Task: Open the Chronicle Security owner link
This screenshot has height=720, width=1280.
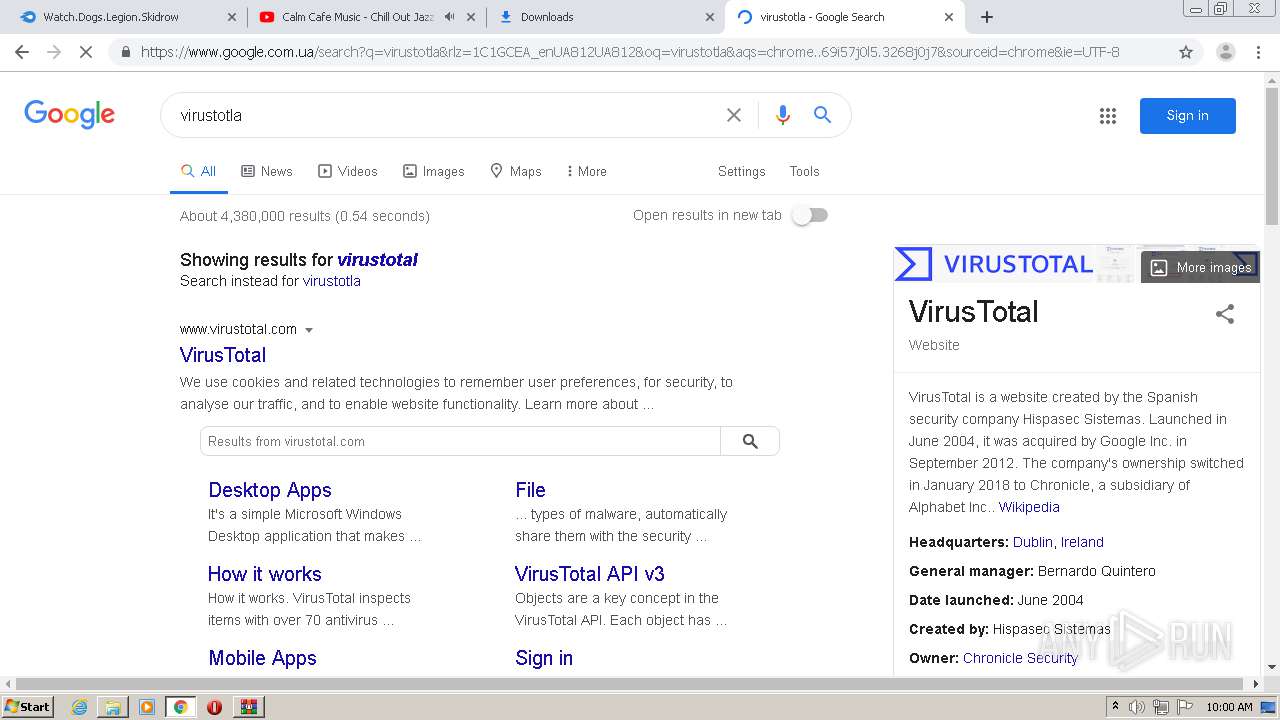Action: click(1020, 658)
